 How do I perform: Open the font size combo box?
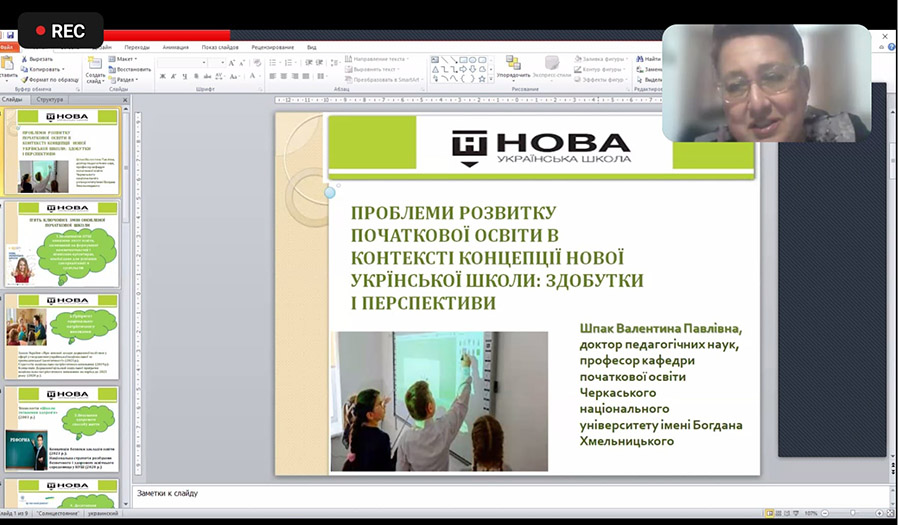click(x=216, y=63)
